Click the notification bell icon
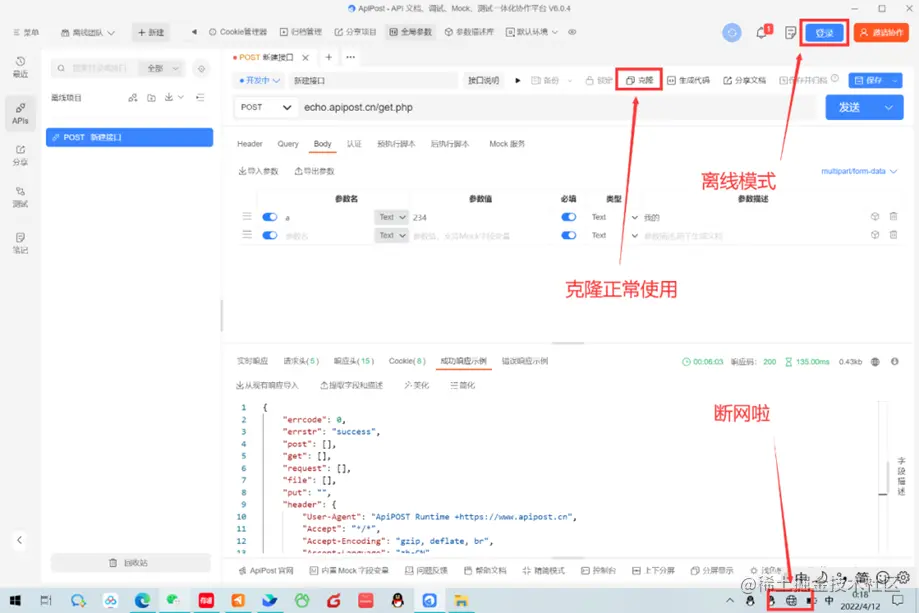919x613 pixels. coord(761,32)
